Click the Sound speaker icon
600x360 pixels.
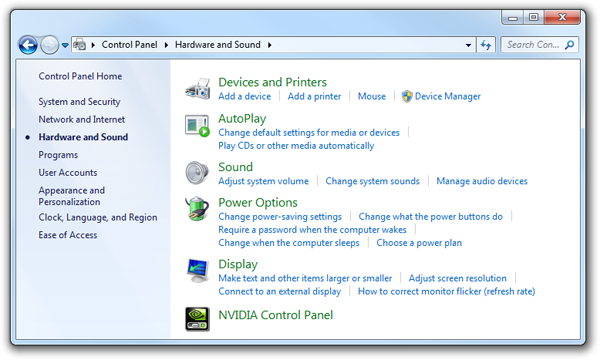pyautogui.click(x=197, y=173)
